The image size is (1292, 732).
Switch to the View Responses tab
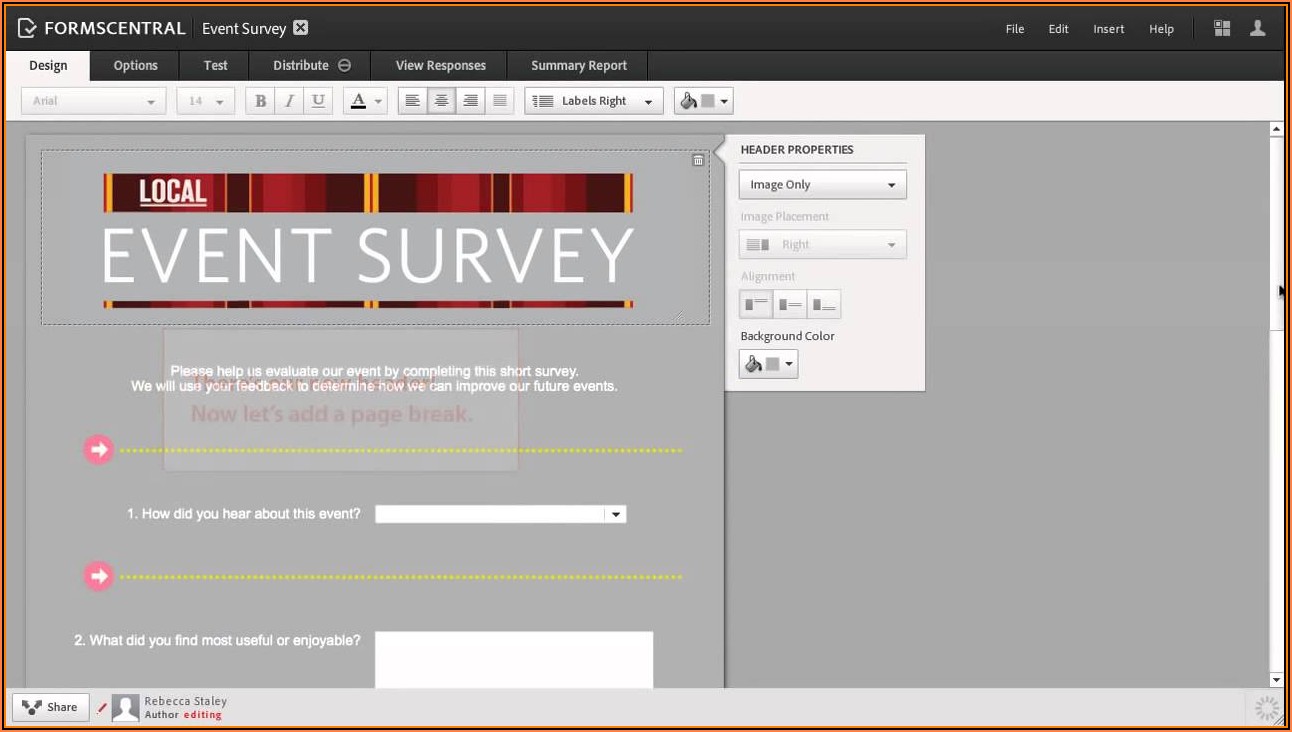(440, 66)
